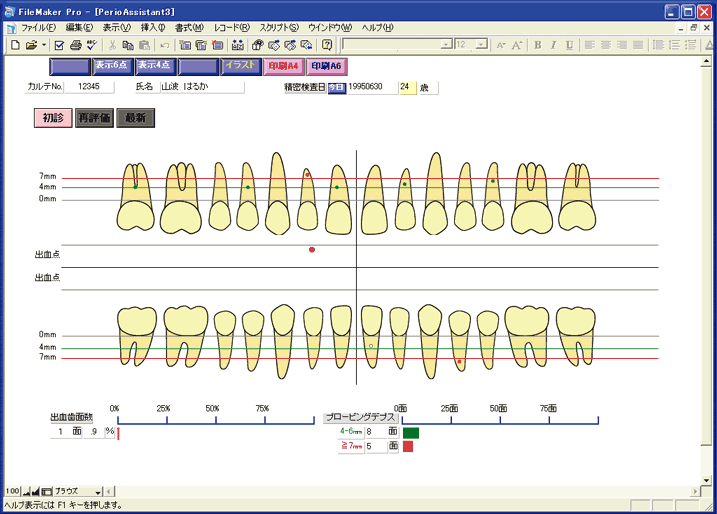Click the zoom in mountain icon
717x514 pixels.
pos(36,492)
